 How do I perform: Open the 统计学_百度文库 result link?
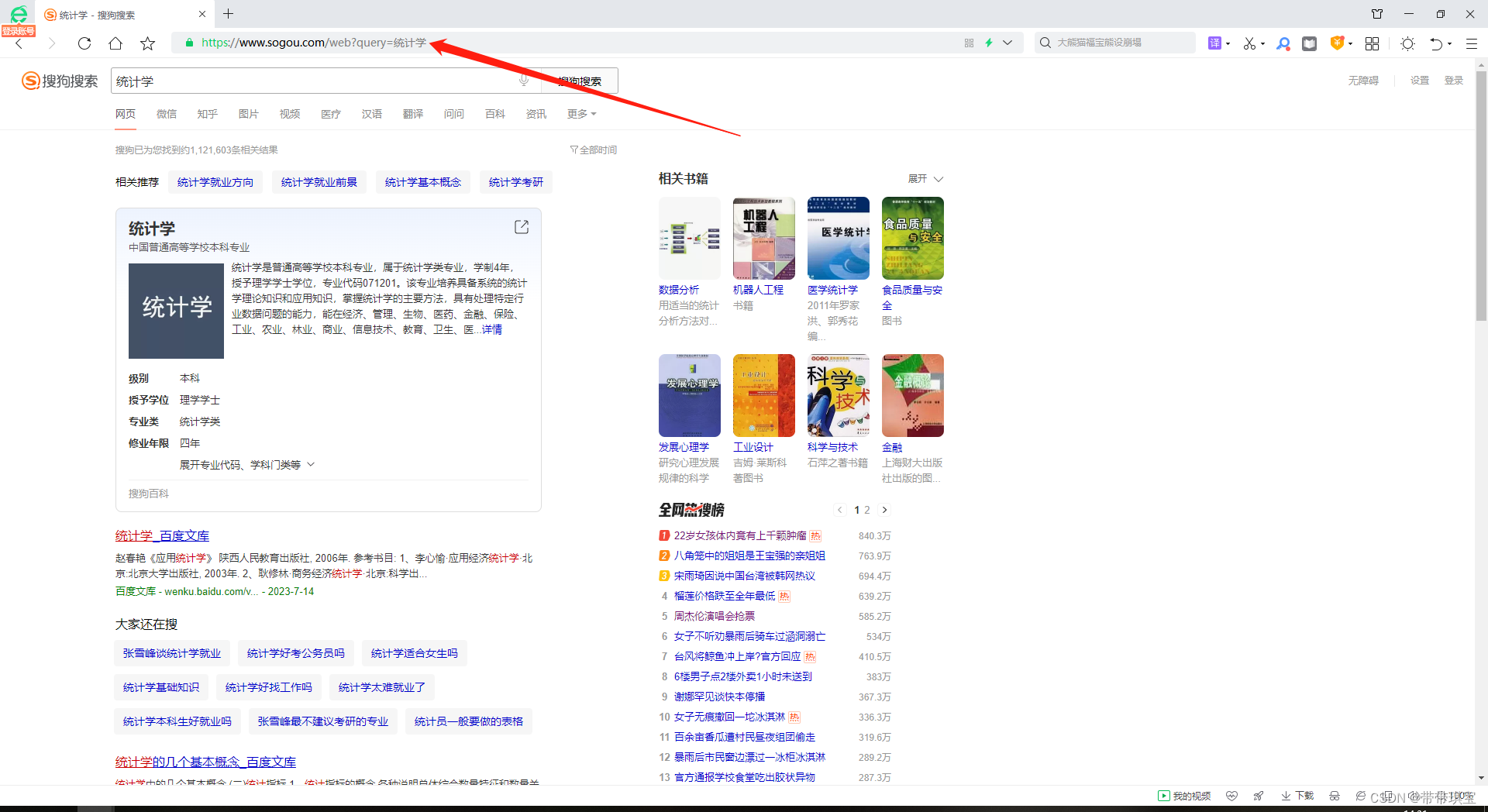tap(162, 535)
